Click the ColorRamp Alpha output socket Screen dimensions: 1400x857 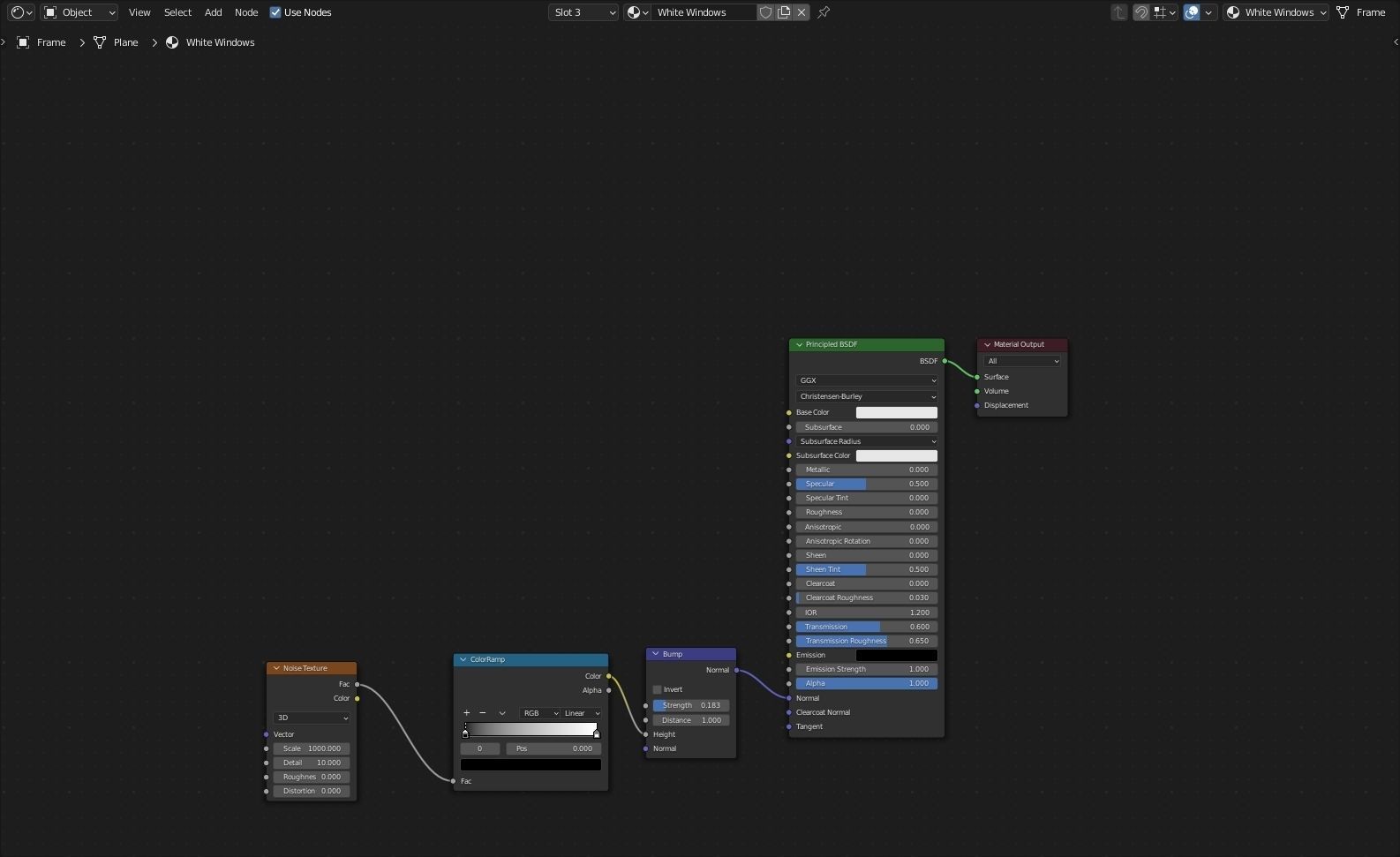608,690
